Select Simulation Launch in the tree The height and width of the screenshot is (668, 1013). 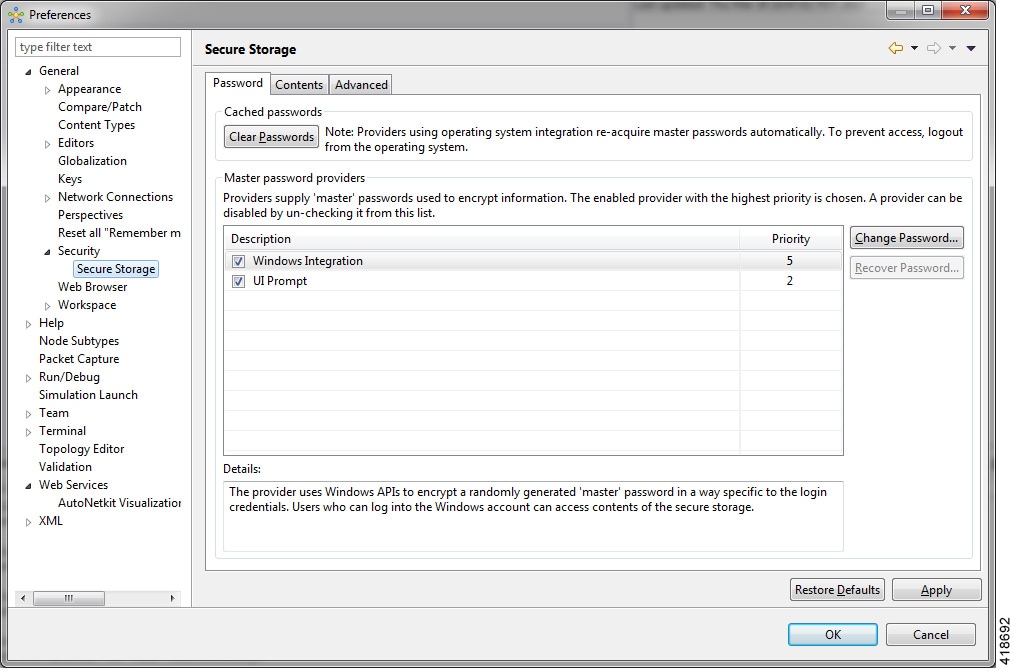pyautogui.click(x=88, y=395)
